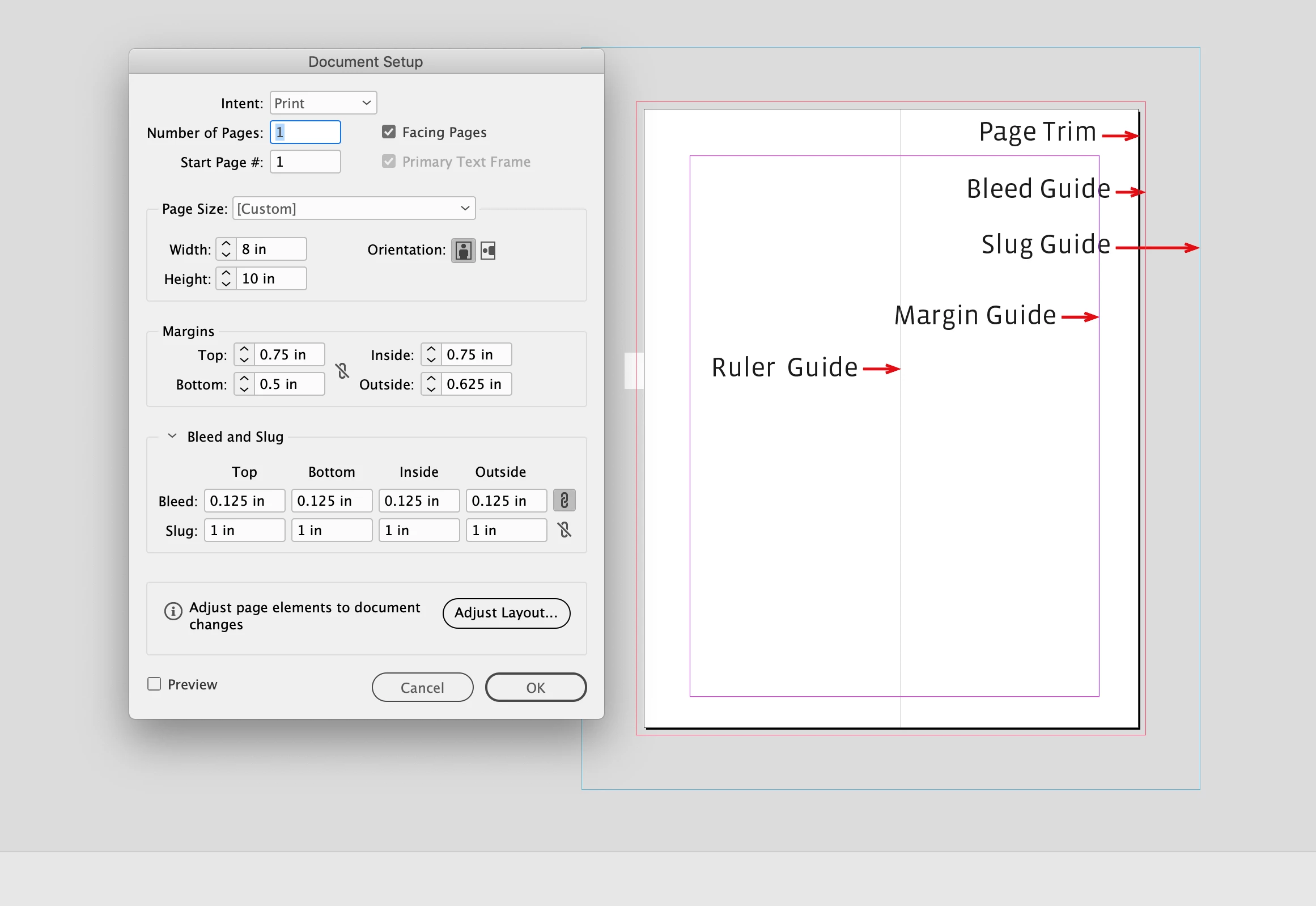
Task: Click the Width stepper arrows
Action: point(226,249)
